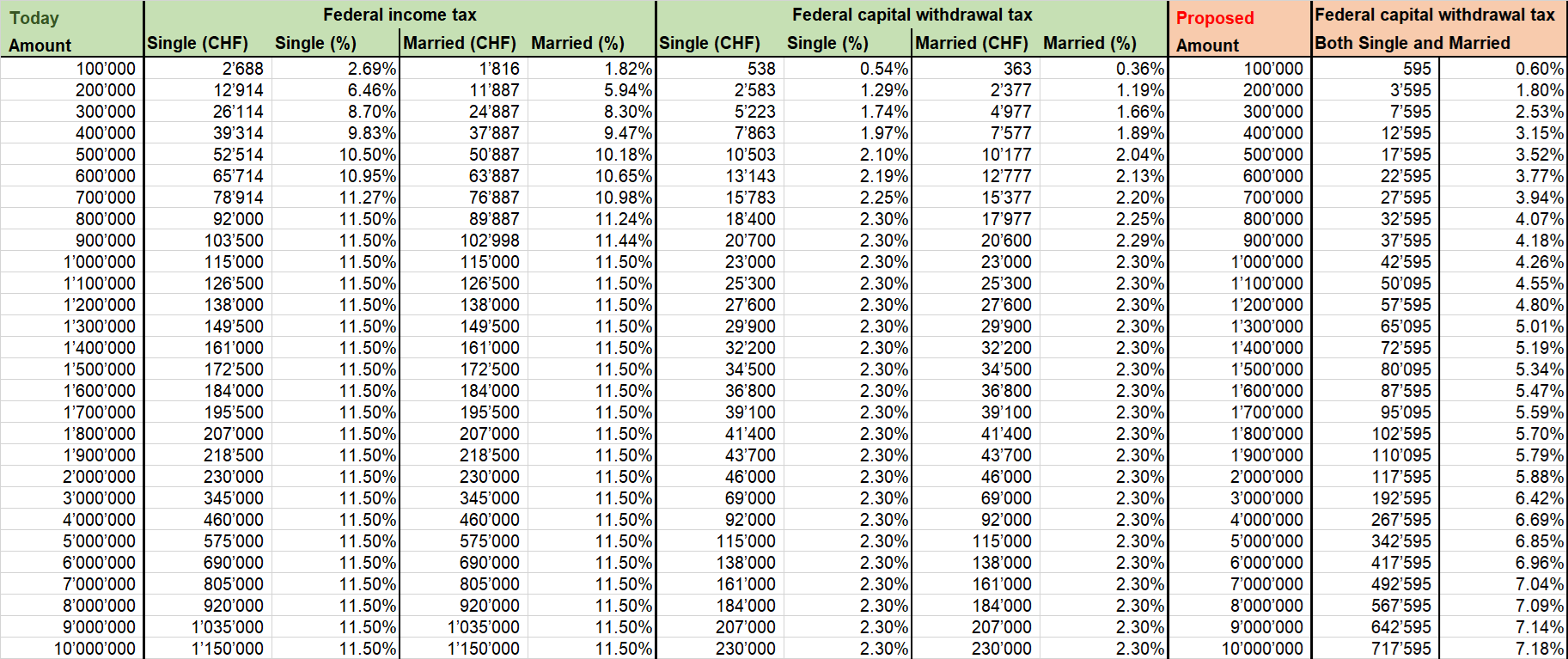
Task: Select the cell with 7'863
Action: point(720,133)
